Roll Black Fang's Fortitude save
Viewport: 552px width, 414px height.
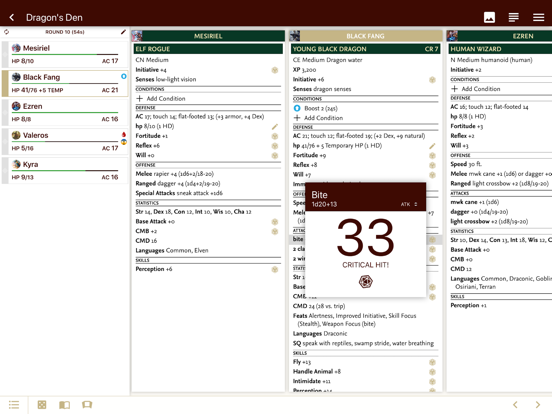click(432, 156)
